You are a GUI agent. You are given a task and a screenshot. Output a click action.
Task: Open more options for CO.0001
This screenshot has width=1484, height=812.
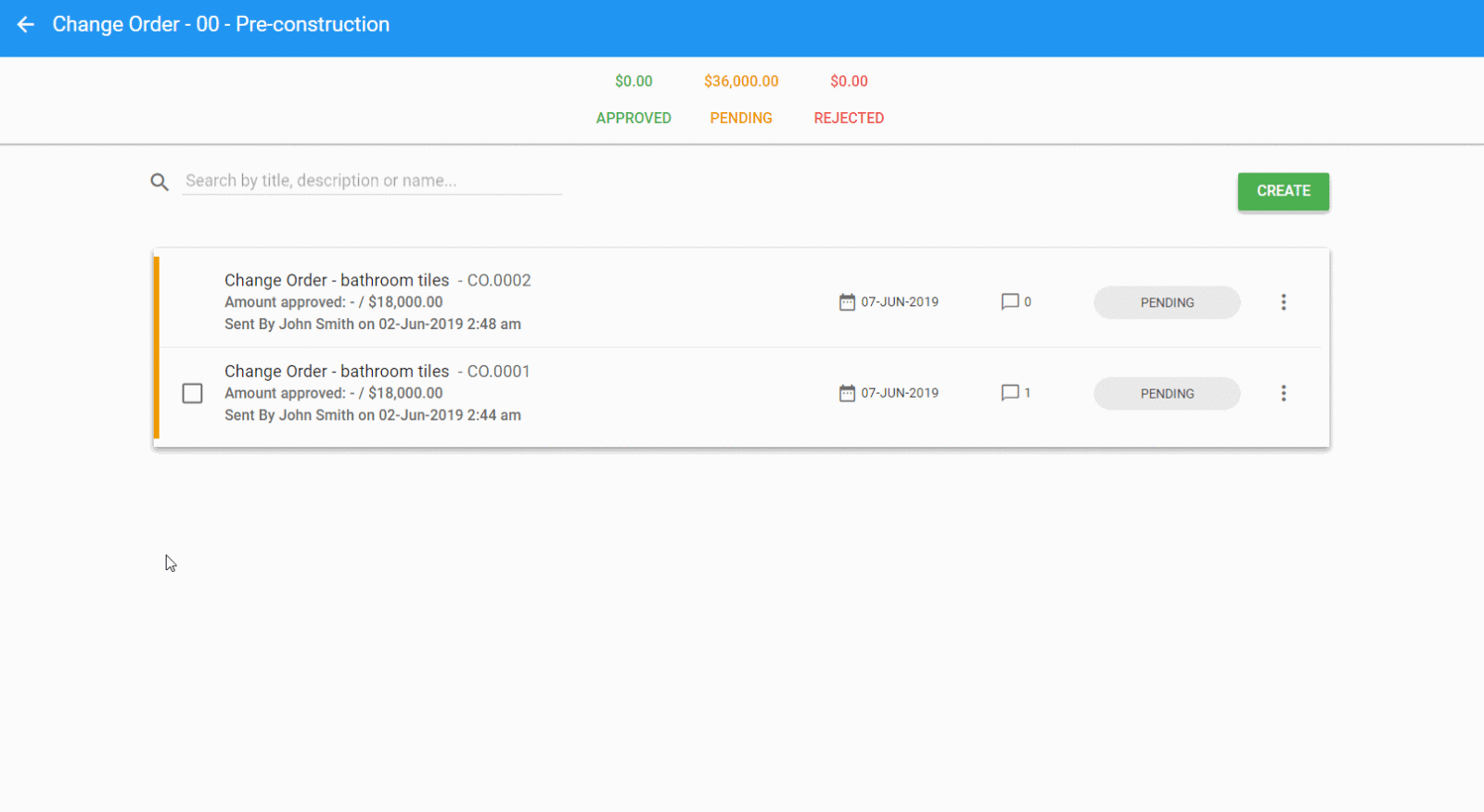1284,393
